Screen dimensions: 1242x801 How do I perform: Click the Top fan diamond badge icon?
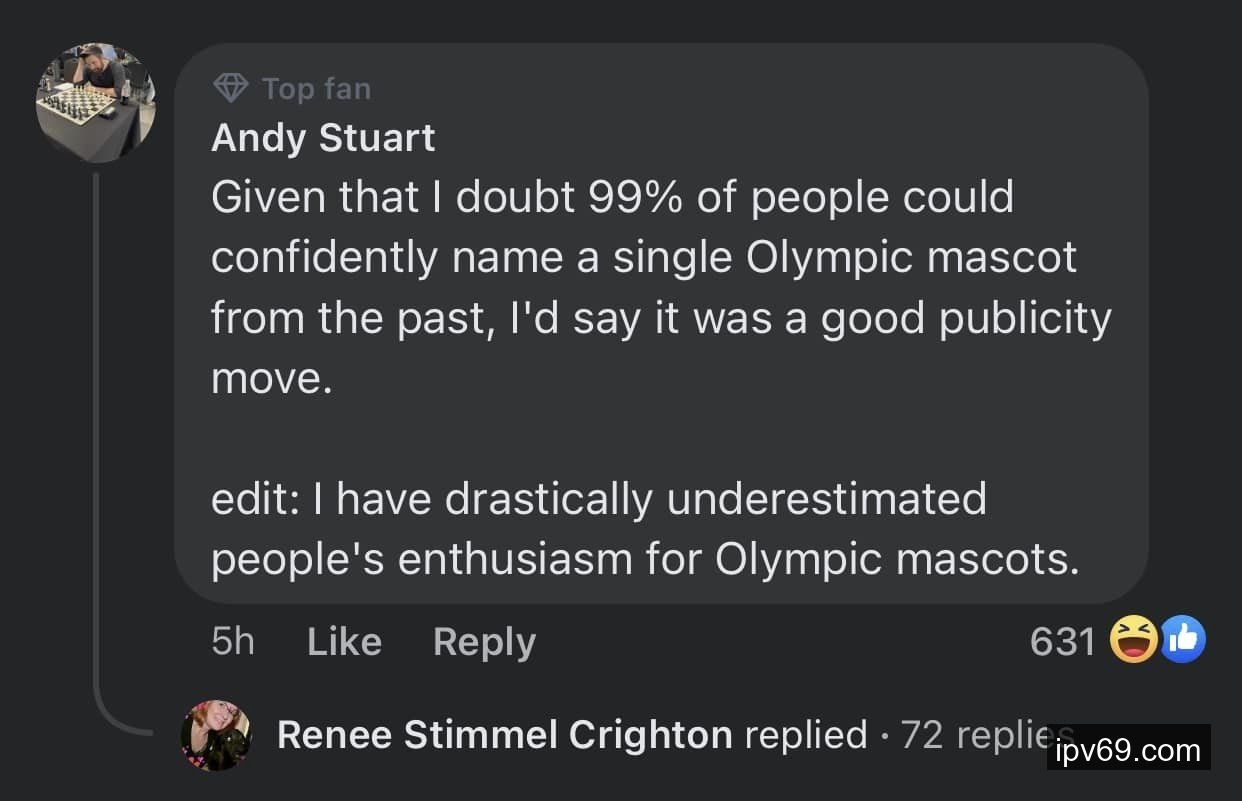point(231,89)
